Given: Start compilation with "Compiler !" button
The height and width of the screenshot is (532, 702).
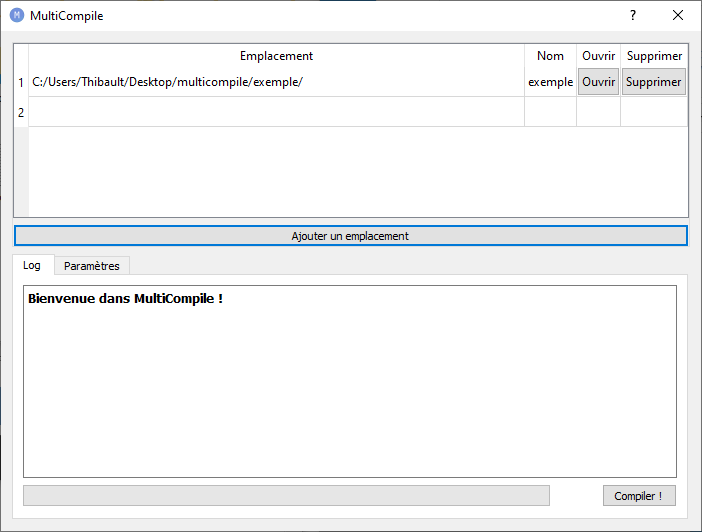Looking at the screenshot, I should pos(638,496).
